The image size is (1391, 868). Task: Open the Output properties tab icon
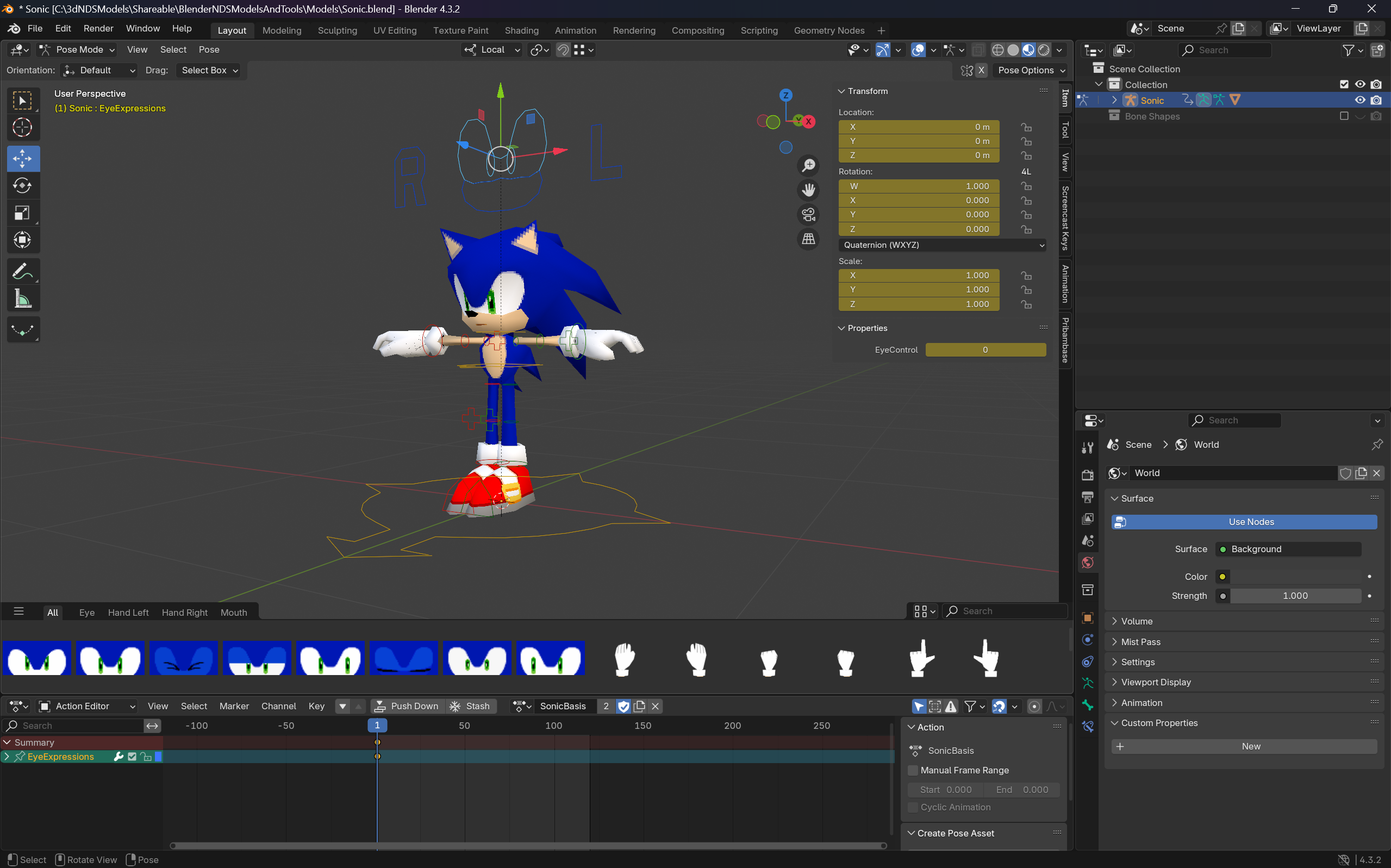1087,497
